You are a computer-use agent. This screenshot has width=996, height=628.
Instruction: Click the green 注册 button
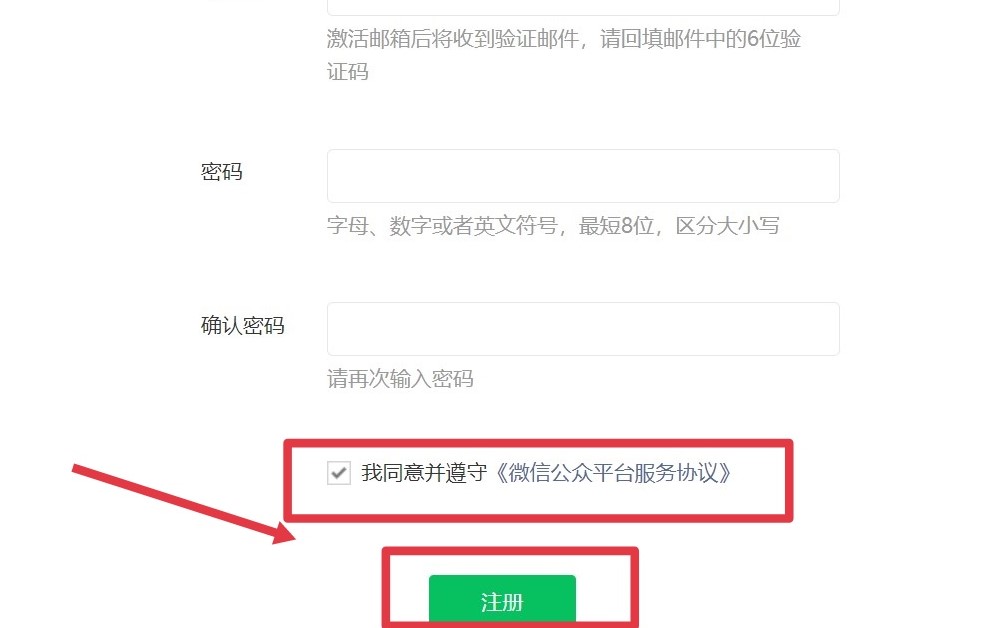tap(502, 600)
